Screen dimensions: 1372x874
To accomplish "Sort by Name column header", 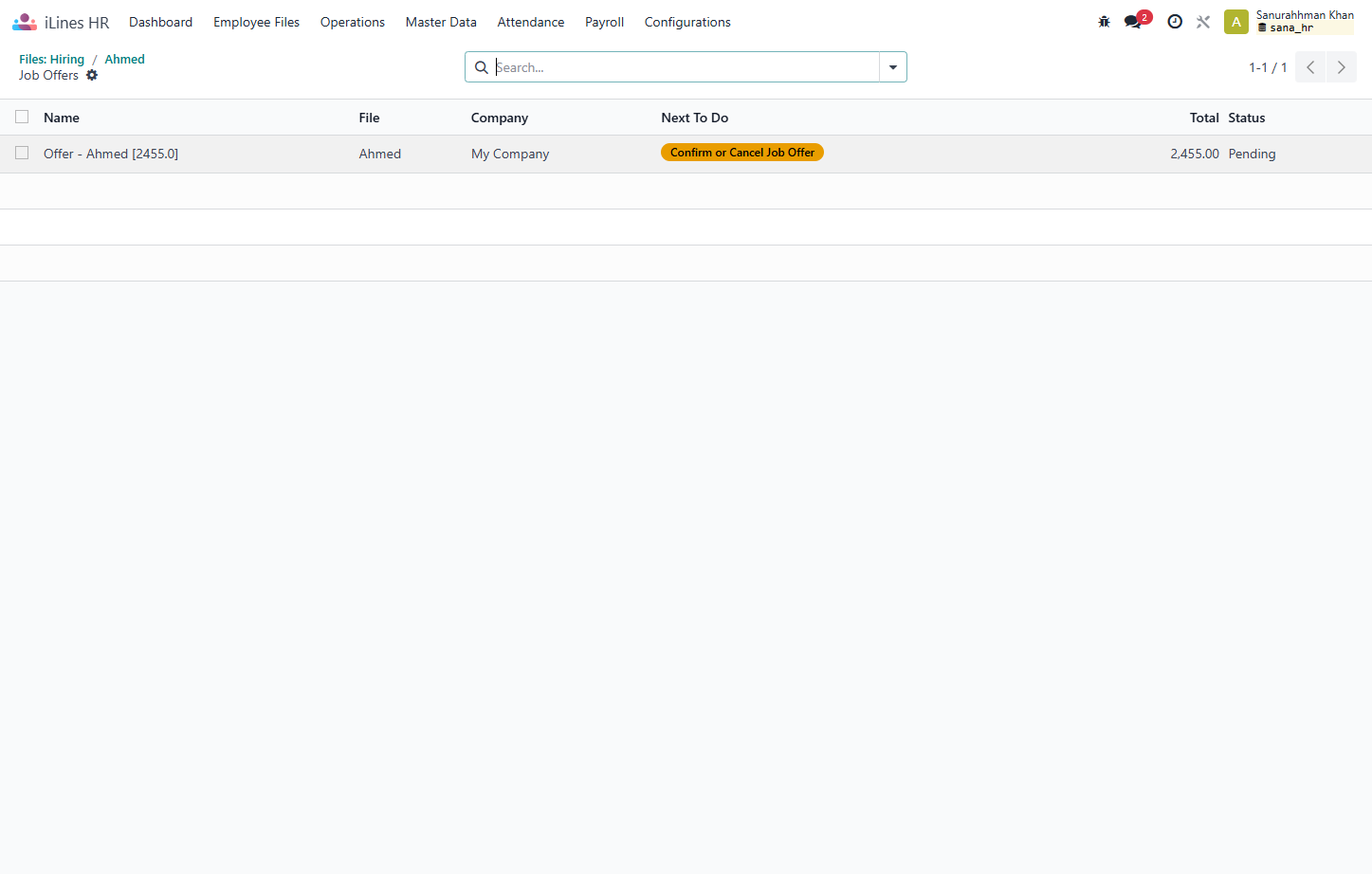I will point(62,118).
